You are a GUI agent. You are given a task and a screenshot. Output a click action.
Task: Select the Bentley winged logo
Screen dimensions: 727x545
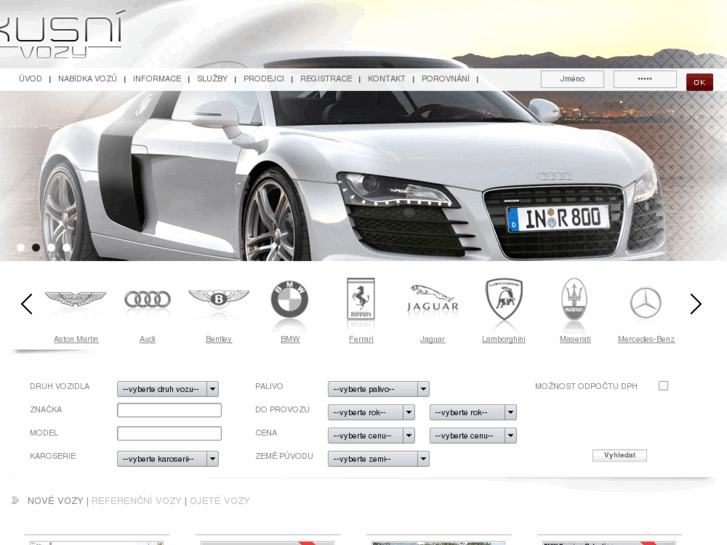click(x=219, y=298)
